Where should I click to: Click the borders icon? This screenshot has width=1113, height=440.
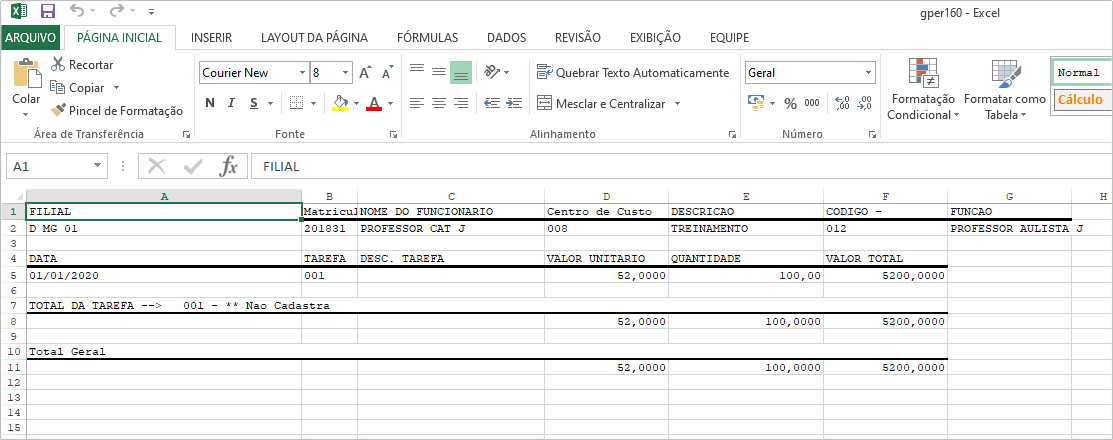pyautogui.click(x=297, y=104)
